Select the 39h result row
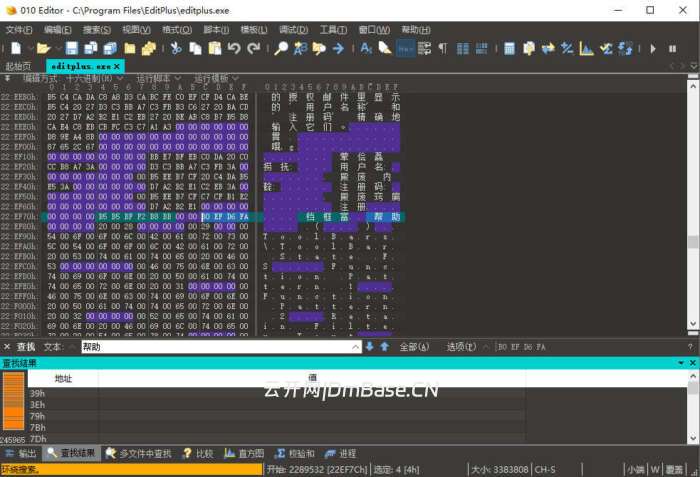This screenshot has height=477, width=700. [x=277, y=393]
